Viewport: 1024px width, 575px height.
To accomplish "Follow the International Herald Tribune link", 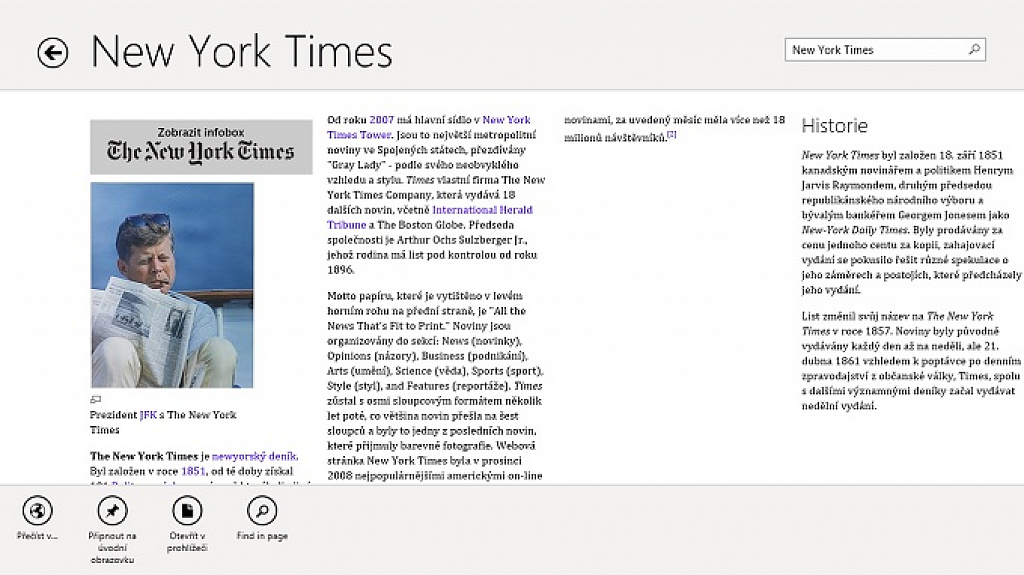I will [430, 218].
